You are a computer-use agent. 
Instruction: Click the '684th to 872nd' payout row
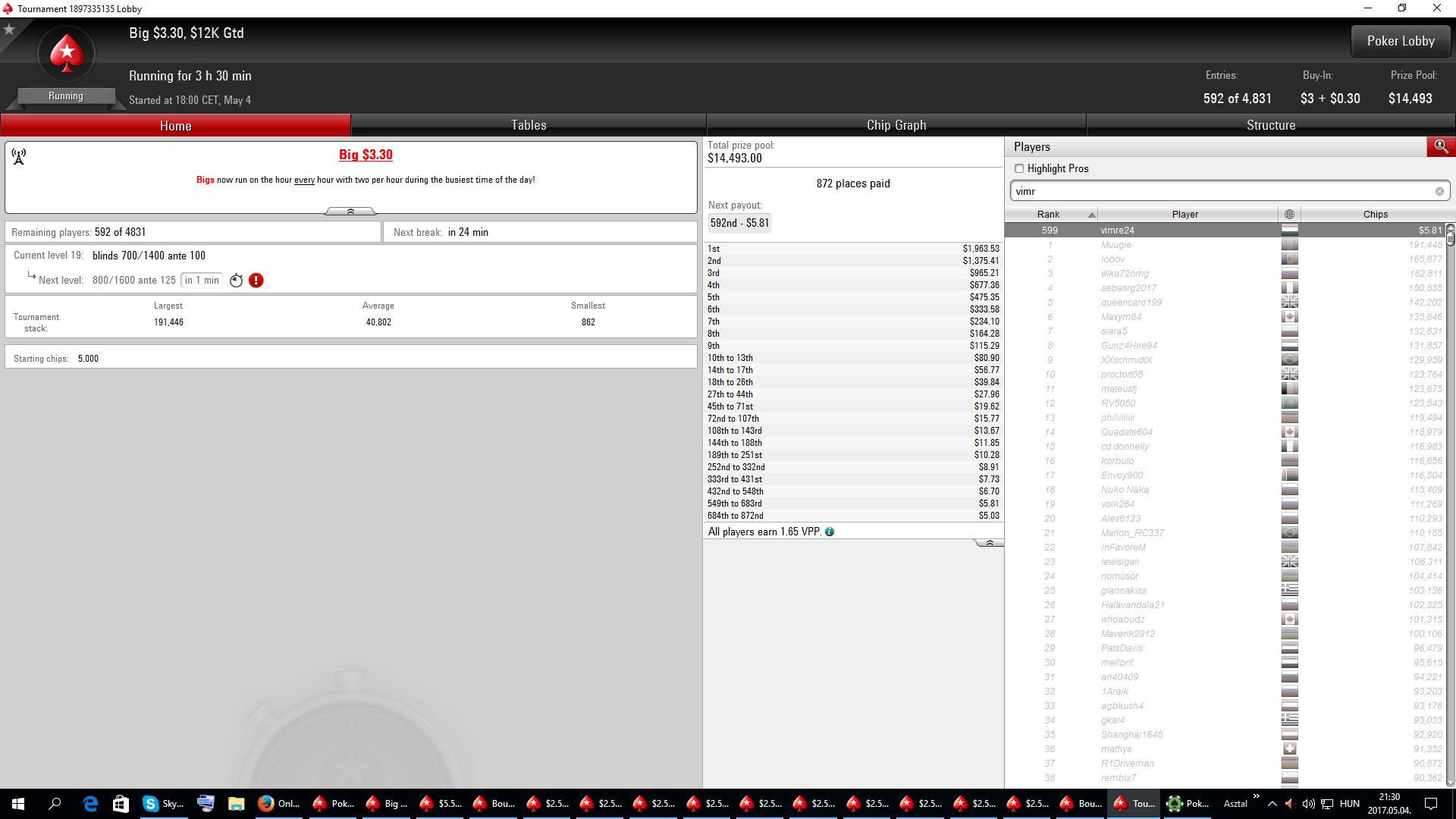click(853, 516)
